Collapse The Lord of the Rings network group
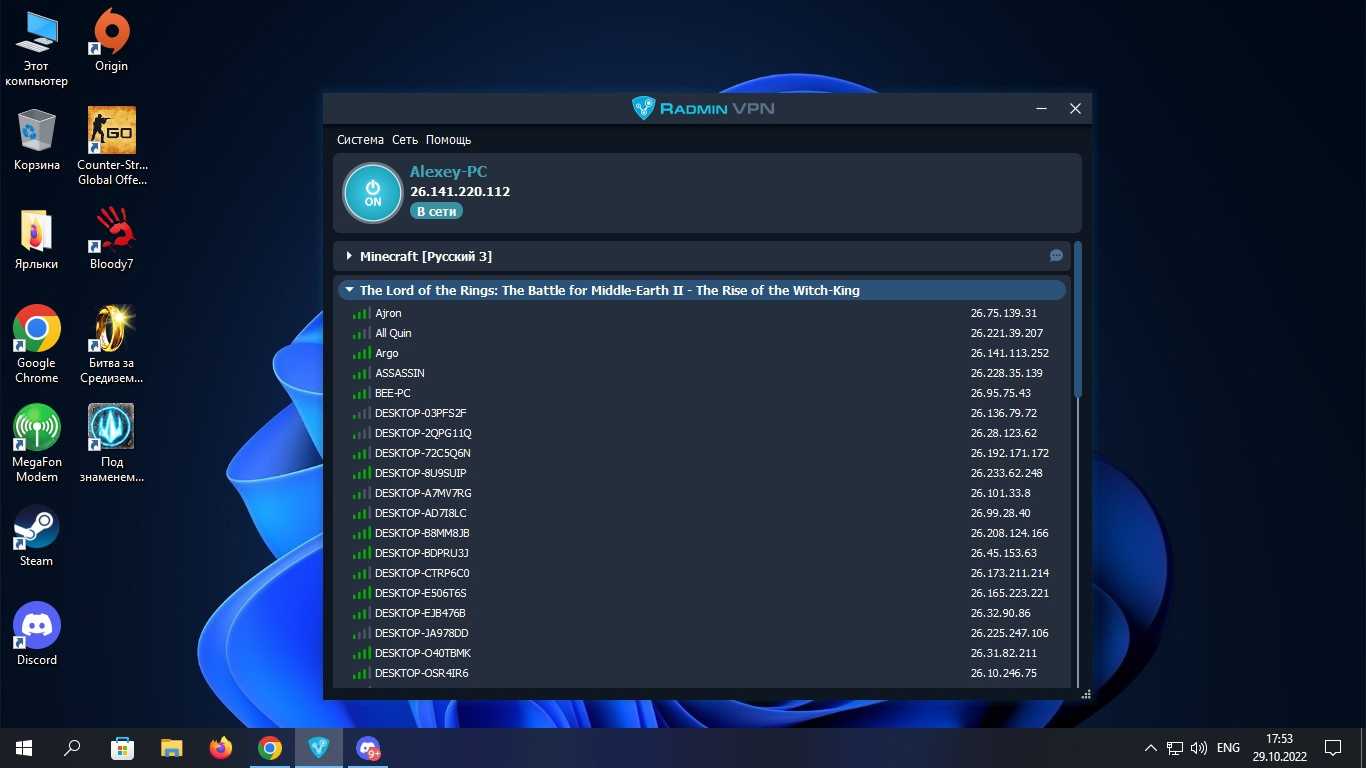Screen dimensions: 1366x768 pos(349,290)
